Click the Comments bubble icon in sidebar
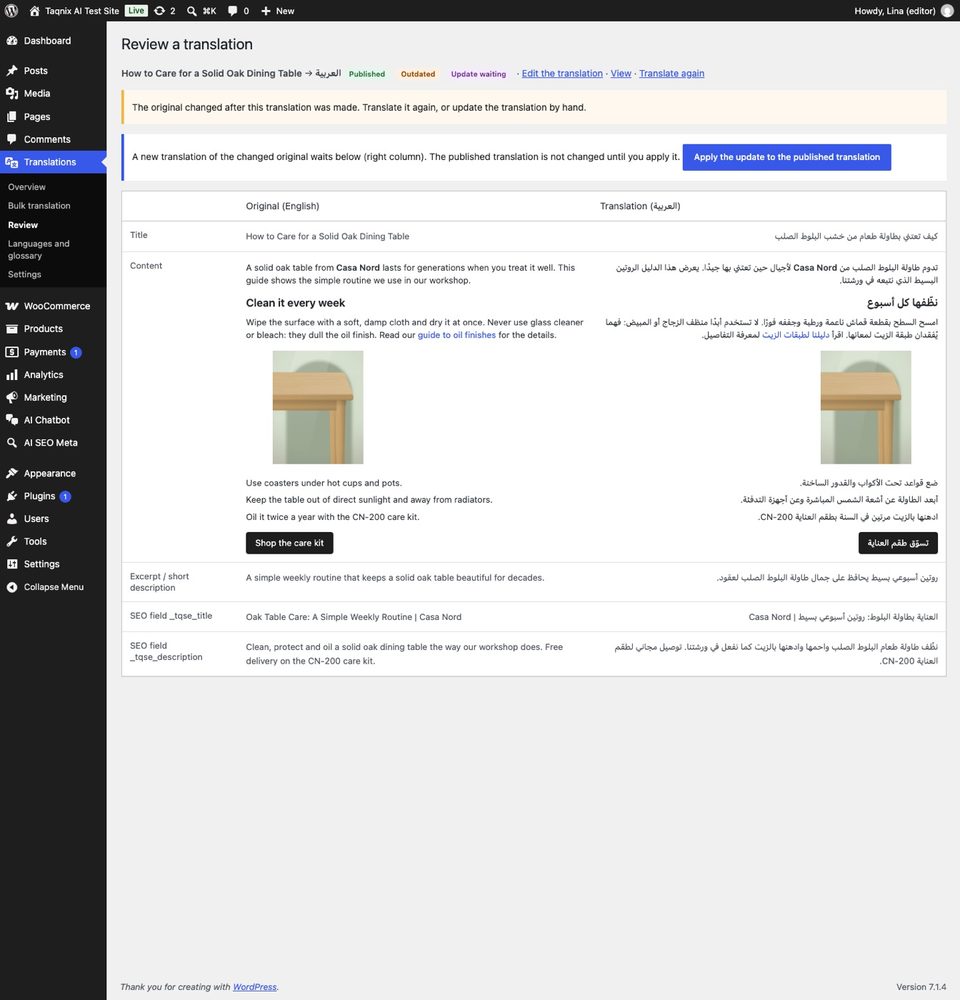The image size is (960, 1000). (12, 139)
